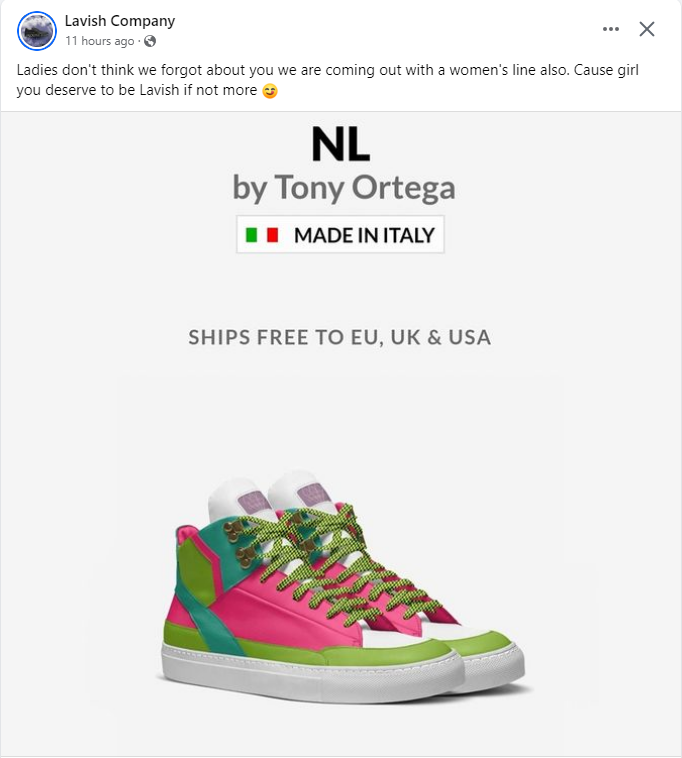Click the Italian flag icon in the badge
The image size is (682, 758).
pyautogui.click(x=262, y=236)
